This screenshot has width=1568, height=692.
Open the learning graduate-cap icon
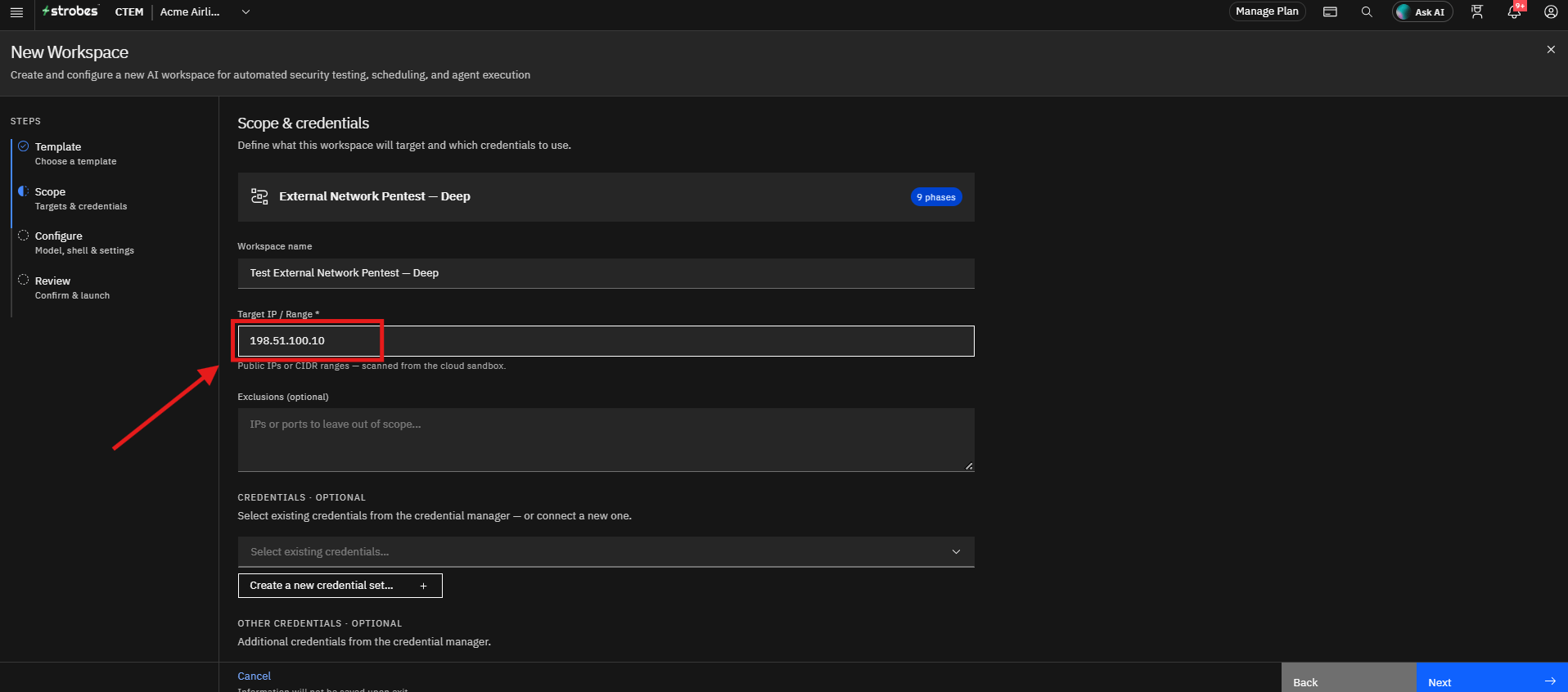[x=1477, y=12]
